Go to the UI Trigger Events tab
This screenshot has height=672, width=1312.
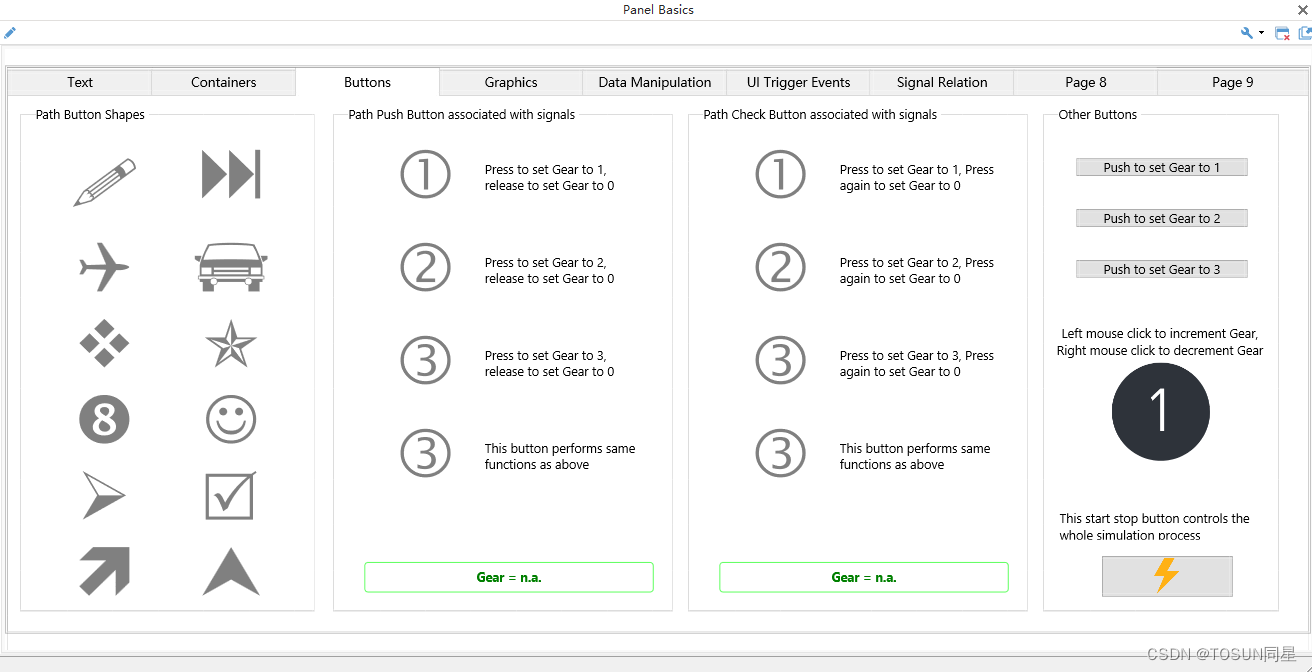coord(799,82)
